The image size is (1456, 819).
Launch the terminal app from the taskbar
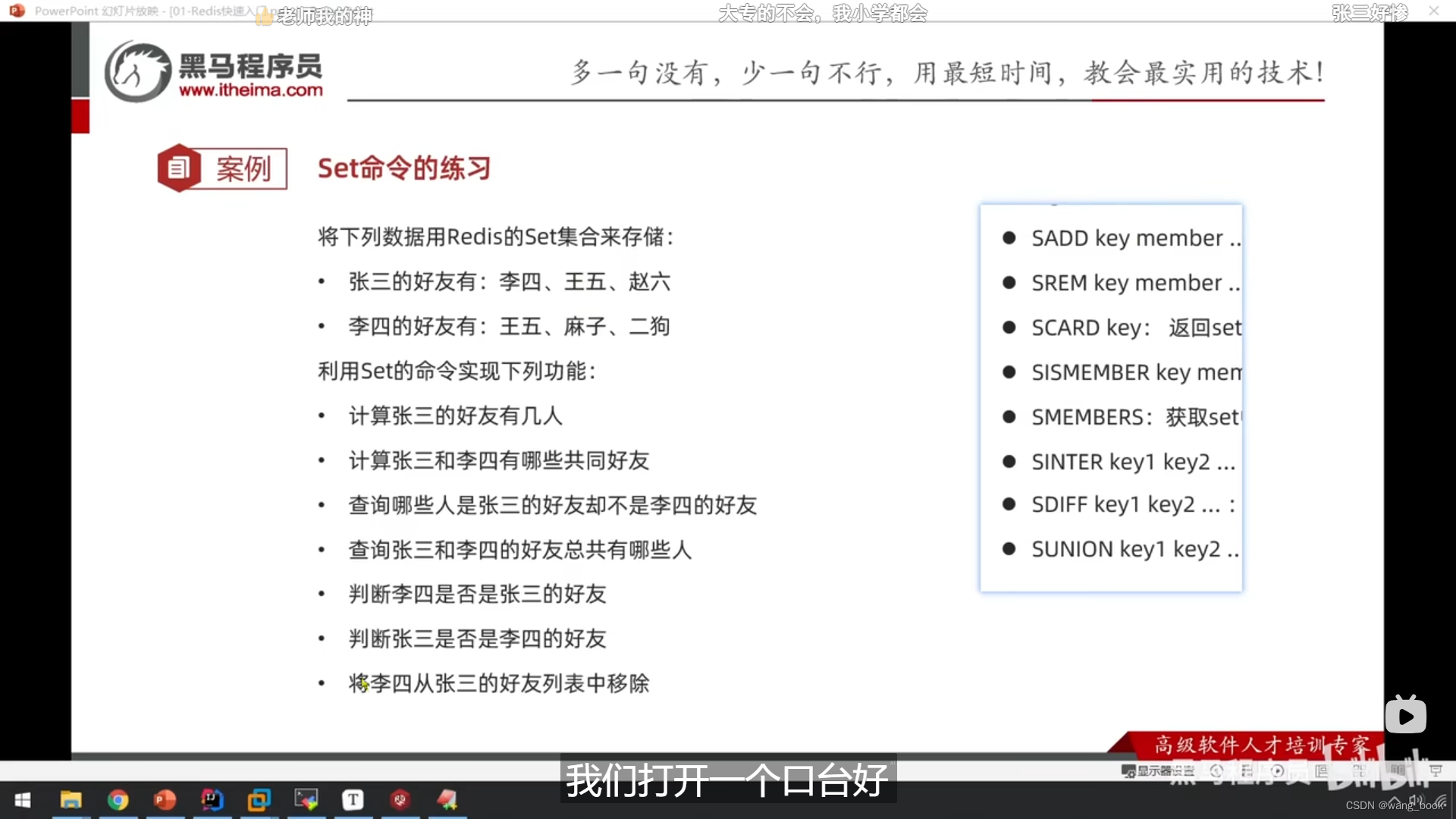306,800
